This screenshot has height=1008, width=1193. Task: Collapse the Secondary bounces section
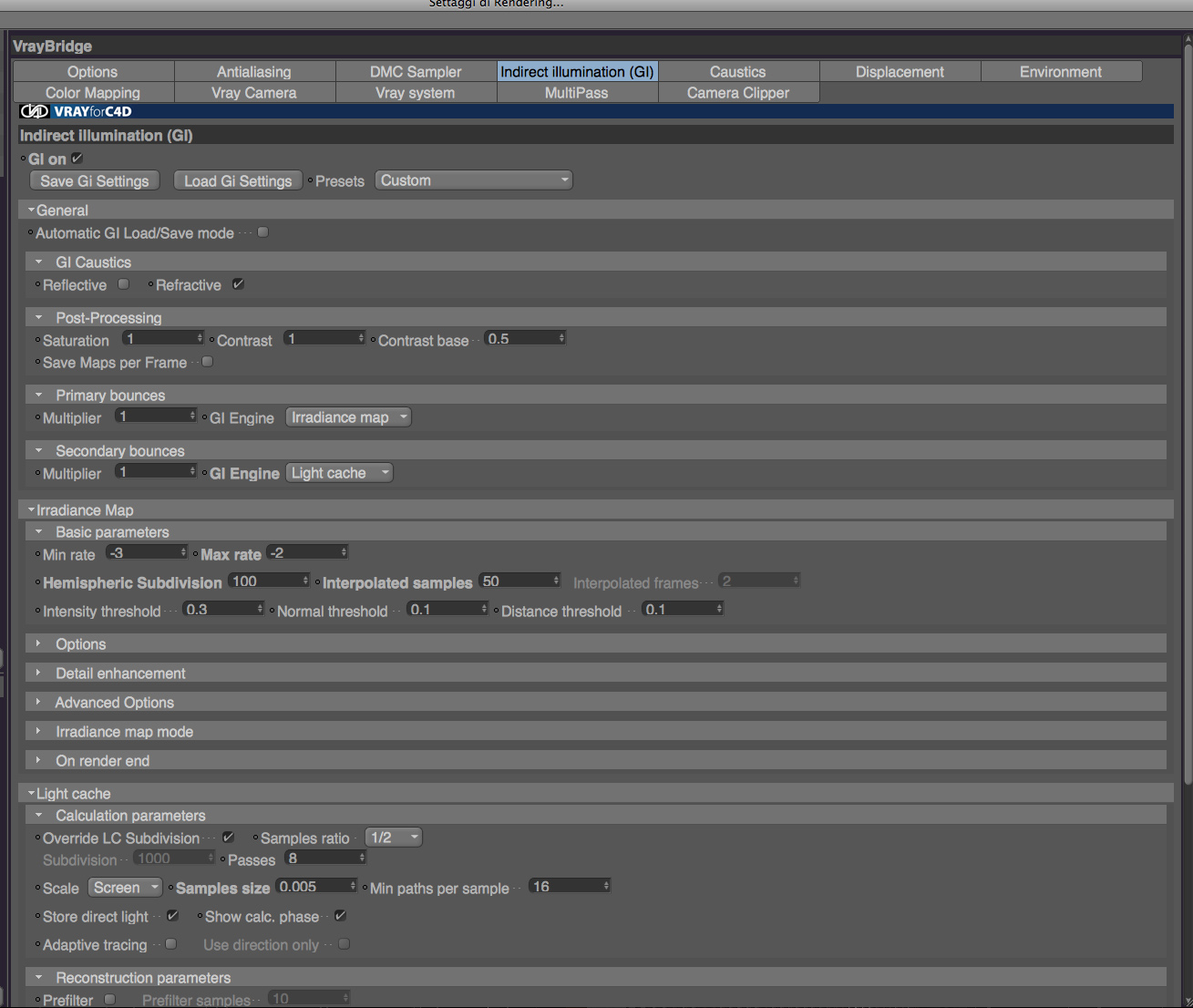(38, 450)
